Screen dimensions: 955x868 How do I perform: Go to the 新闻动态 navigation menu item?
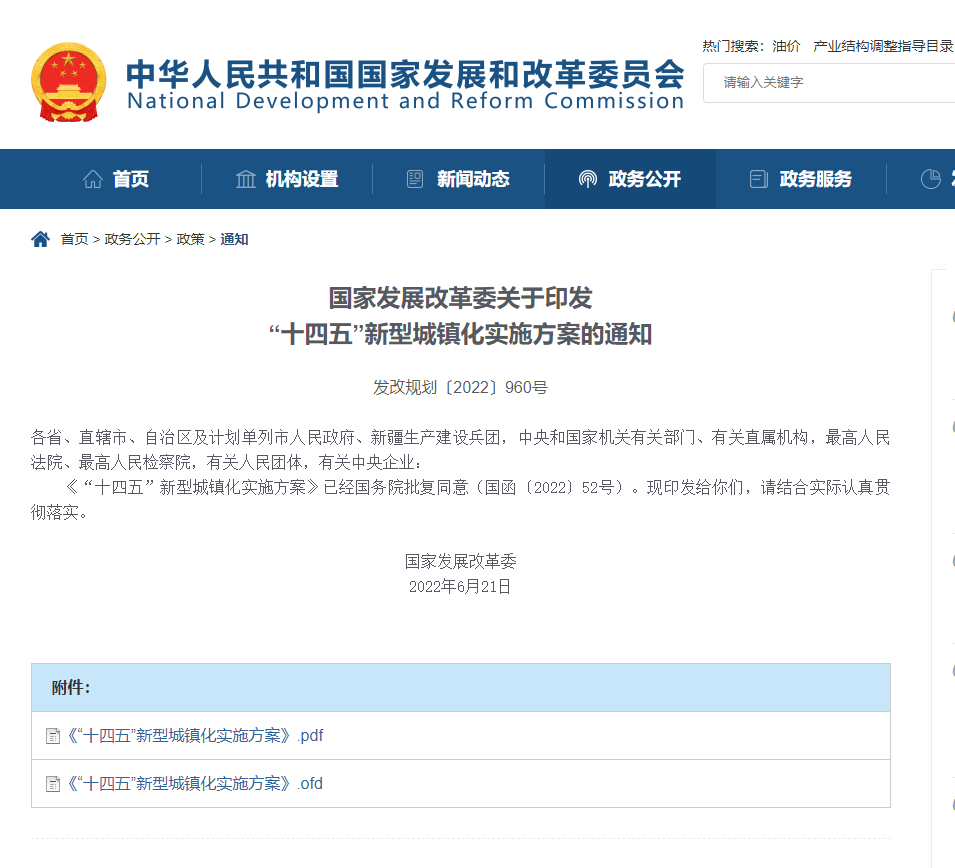click(x=473, y=179)
